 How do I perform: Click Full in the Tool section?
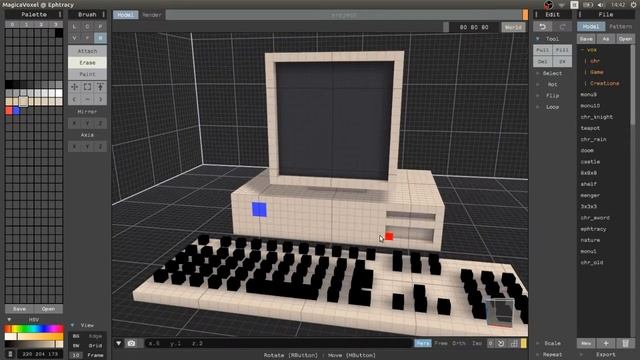542,50
